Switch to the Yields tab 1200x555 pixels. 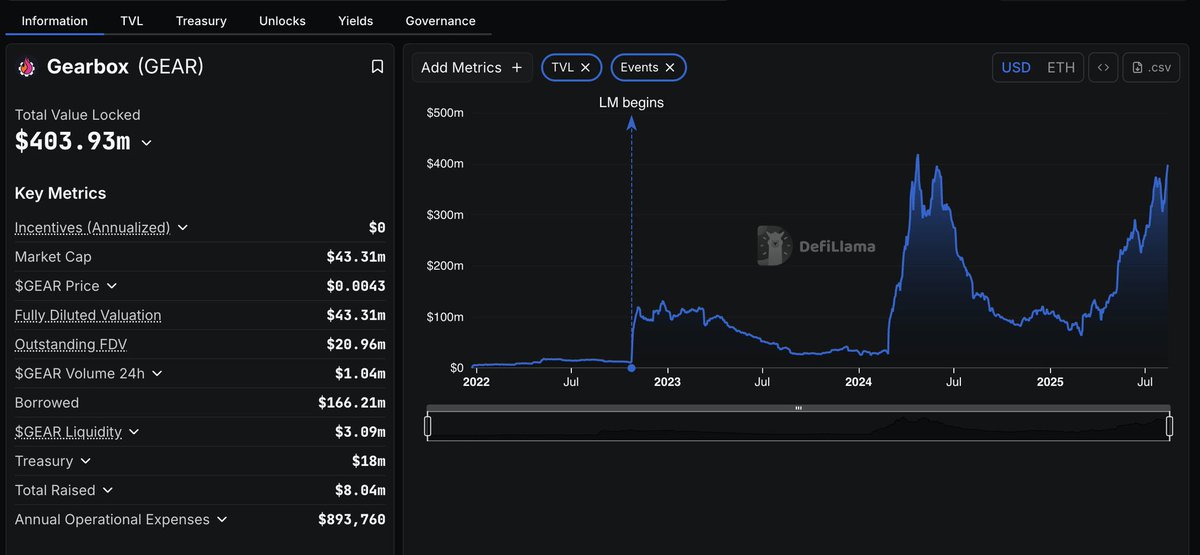point(356,20)
